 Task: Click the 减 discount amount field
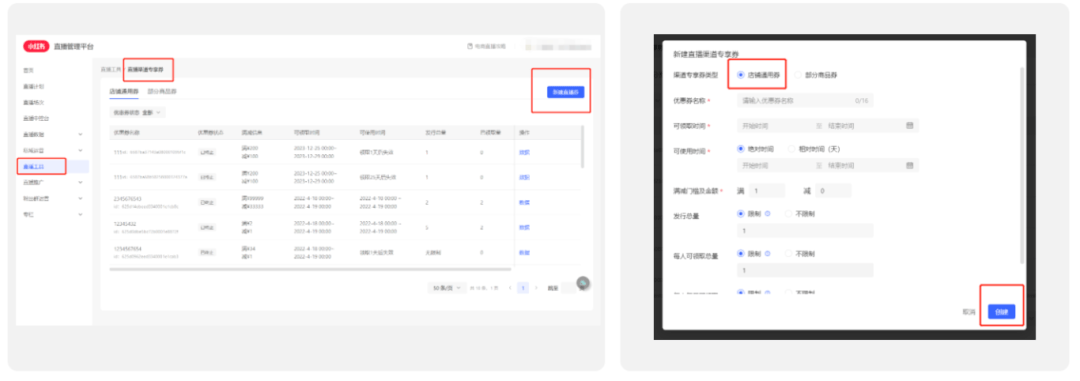click(833, 190)
